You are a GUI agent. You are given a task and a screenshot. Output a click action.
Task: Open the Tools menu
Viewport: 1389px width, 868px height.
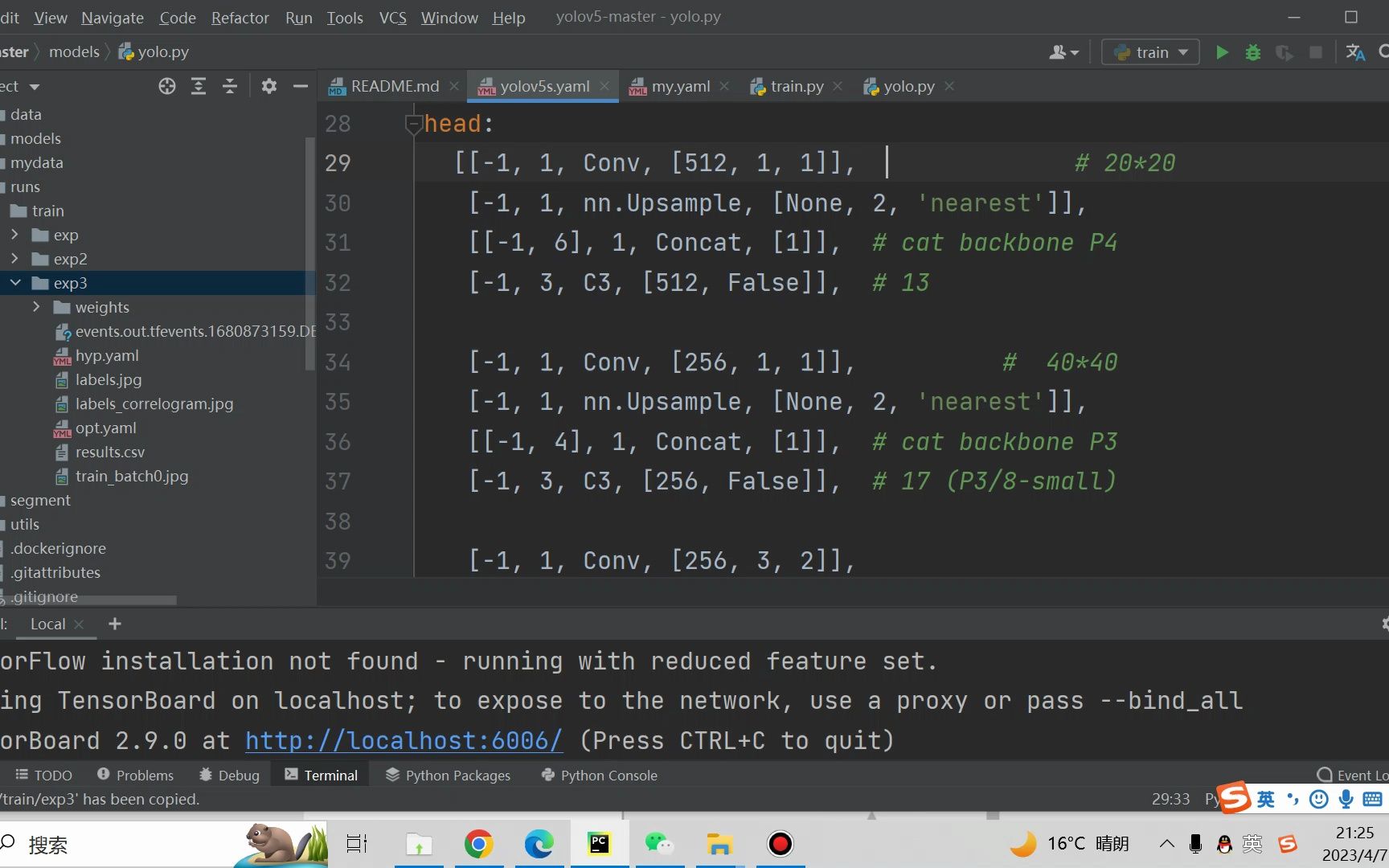345,18
